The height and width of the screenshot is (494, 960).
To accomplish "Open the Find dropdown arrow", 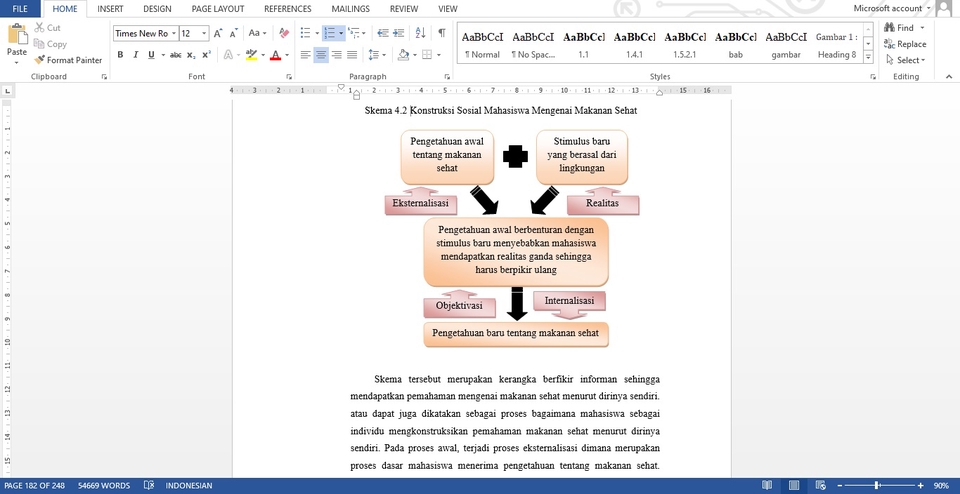I will (x=922, y=28).
